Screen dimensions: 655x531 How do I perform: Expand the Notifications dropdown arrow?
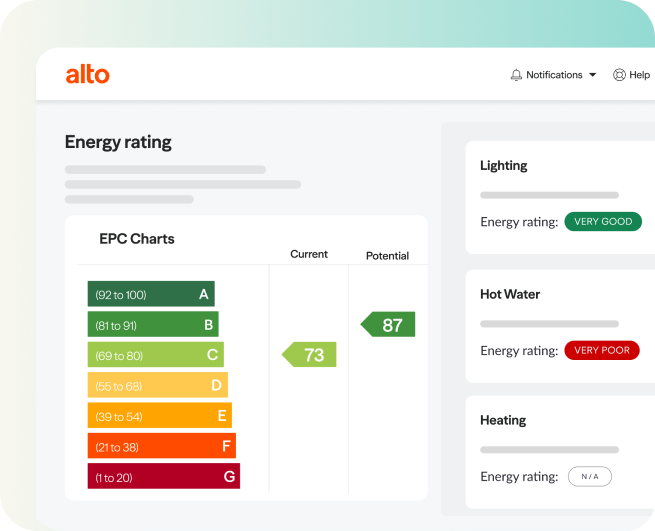coord(592,75)
